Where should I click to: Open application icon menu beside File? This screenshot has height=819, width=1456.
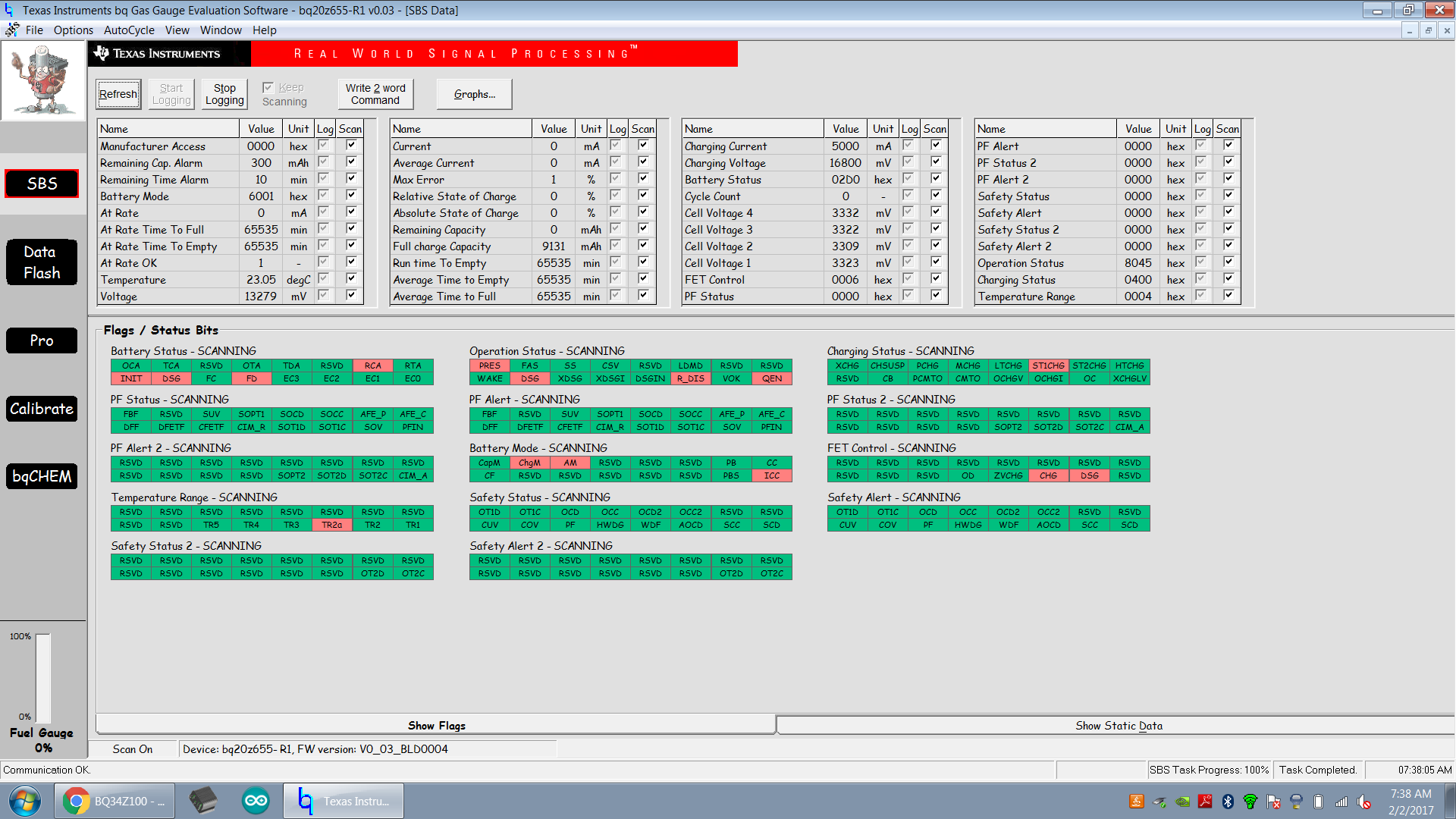tap(11, 30)
